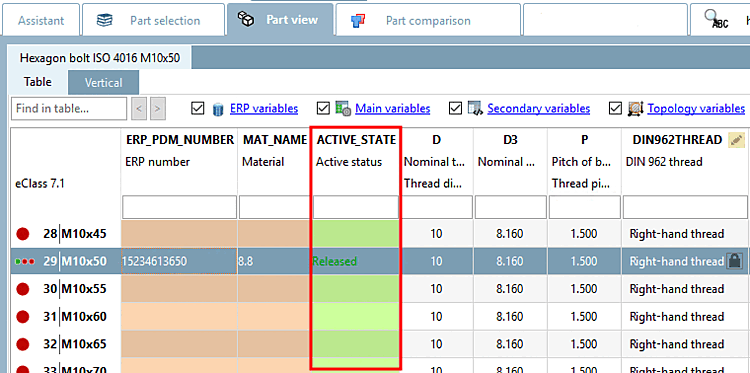Toggle the Topology variables checkbox
The width and height of the screenshot is (750, 373).
[615, 109]
